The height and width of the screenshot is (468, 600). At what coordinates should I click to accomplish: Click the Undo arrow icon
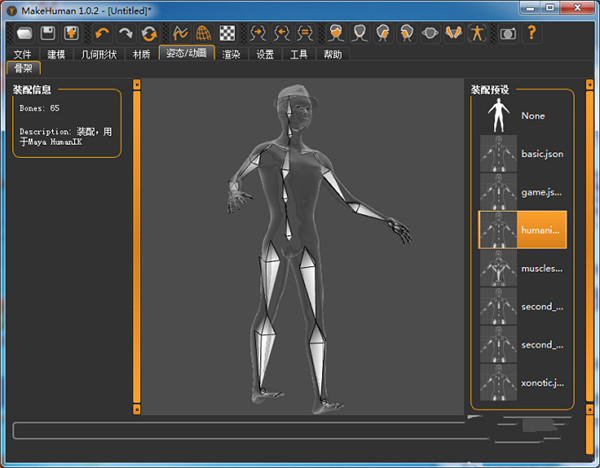pos(101,33)
